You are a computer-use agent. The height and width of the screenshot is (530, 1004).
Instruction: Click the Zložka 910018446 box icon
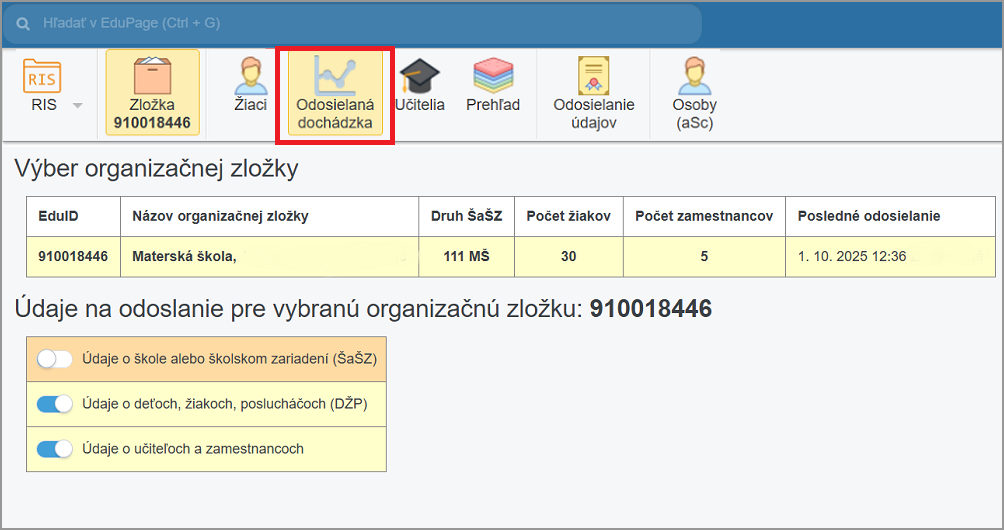(152, 76)
